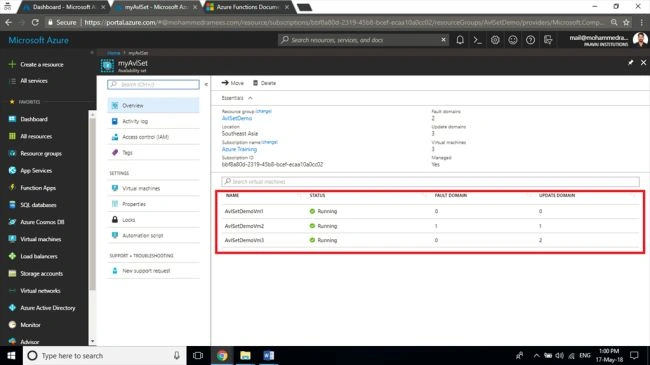Image resolution: width=650 pixels, height=365 pixels.
Task: Click the feedback smiley icon
Action: (513, 40)
